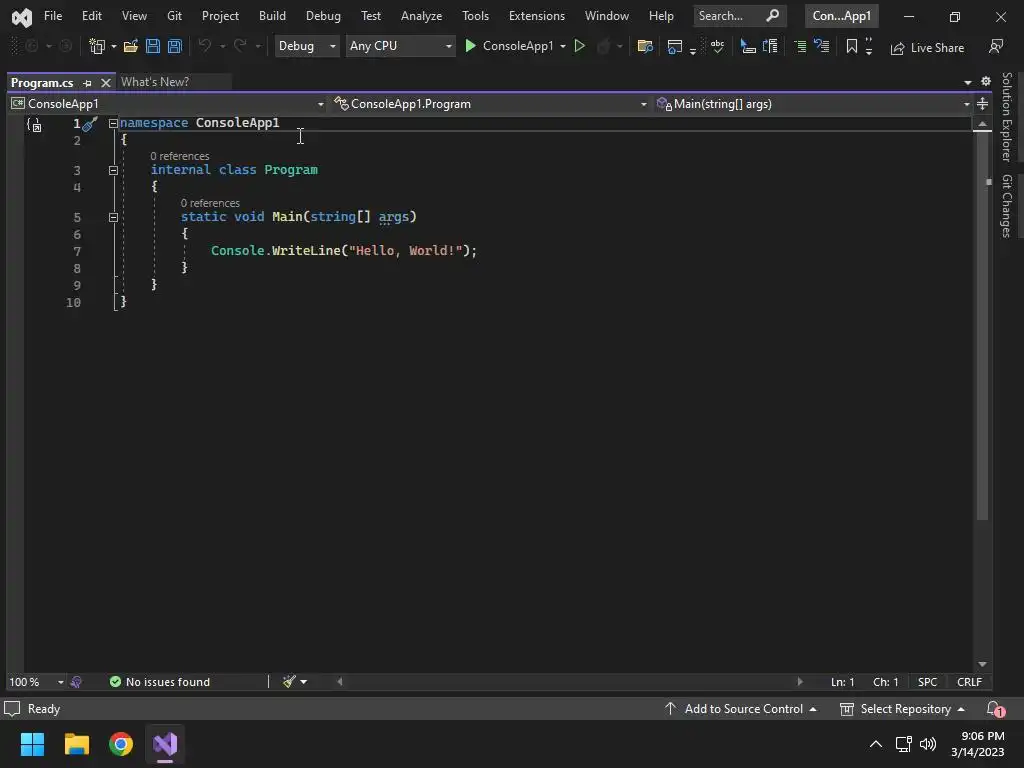This screenshot has height=768, width=1024.
Task: Click the New Project toolbar icon
Action: [97, 46]
